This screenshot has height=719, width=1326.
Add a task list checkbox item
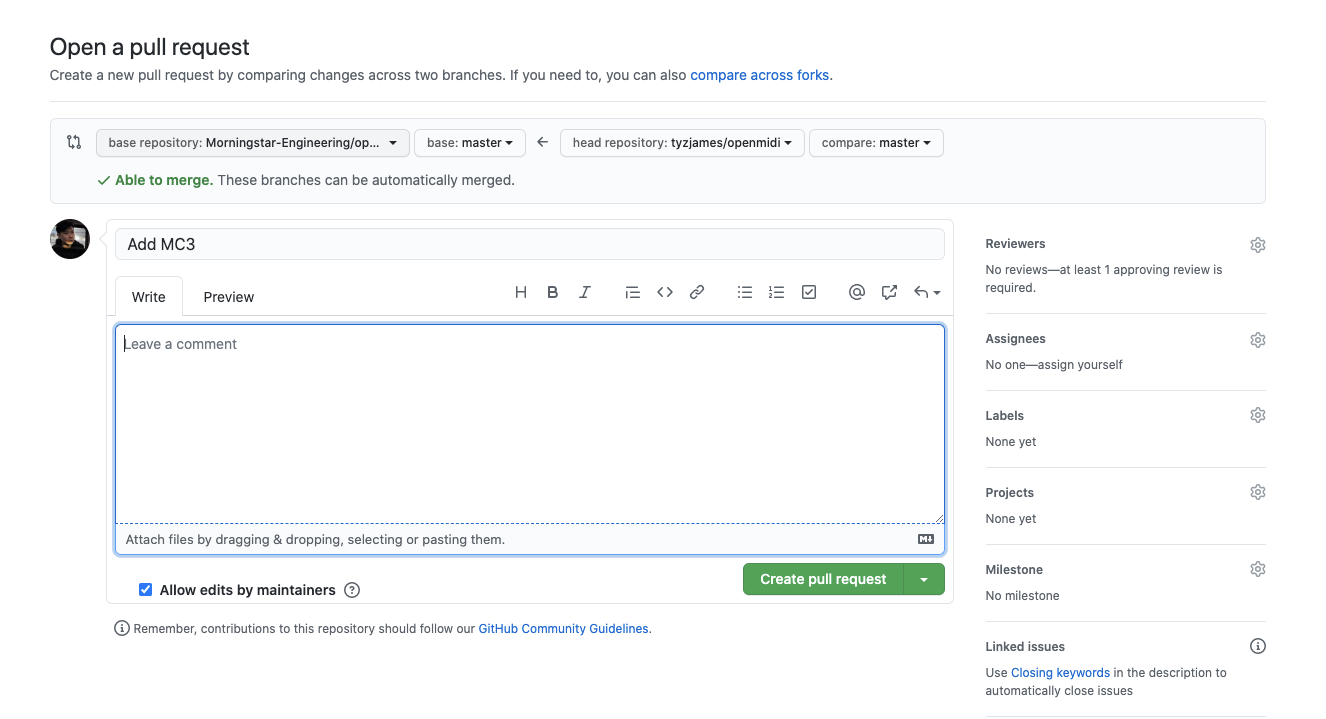(x=809, y=292)
